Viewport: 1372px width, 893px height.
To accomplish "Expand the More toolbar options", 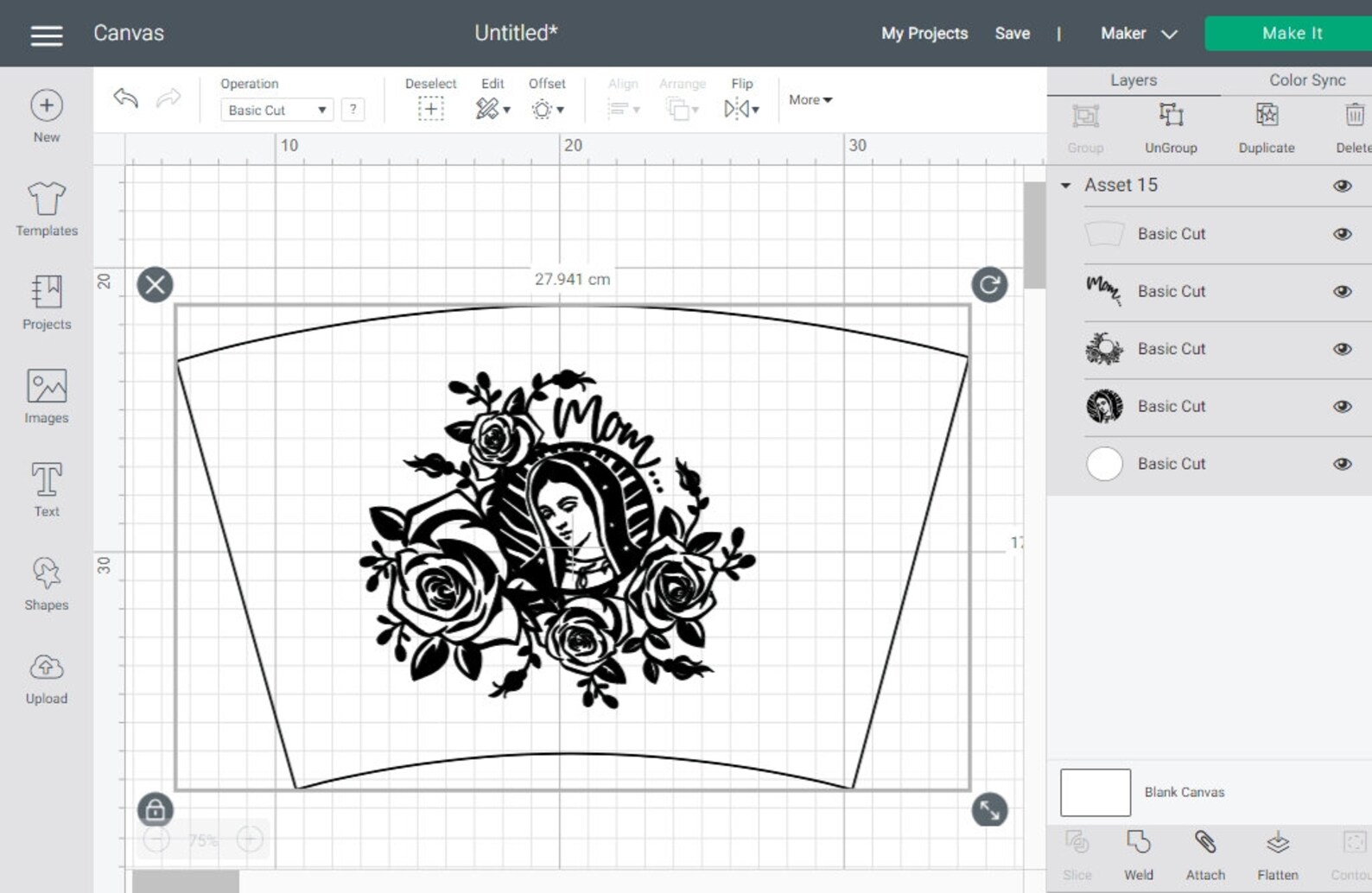I will [810, 99].
